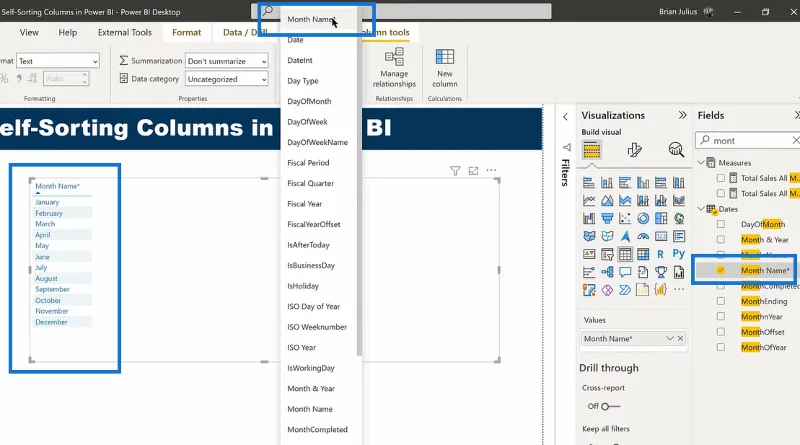This screenshot has width=800, height=445.
Task: Select the decomposition tree visual
Action: point(607,272)
